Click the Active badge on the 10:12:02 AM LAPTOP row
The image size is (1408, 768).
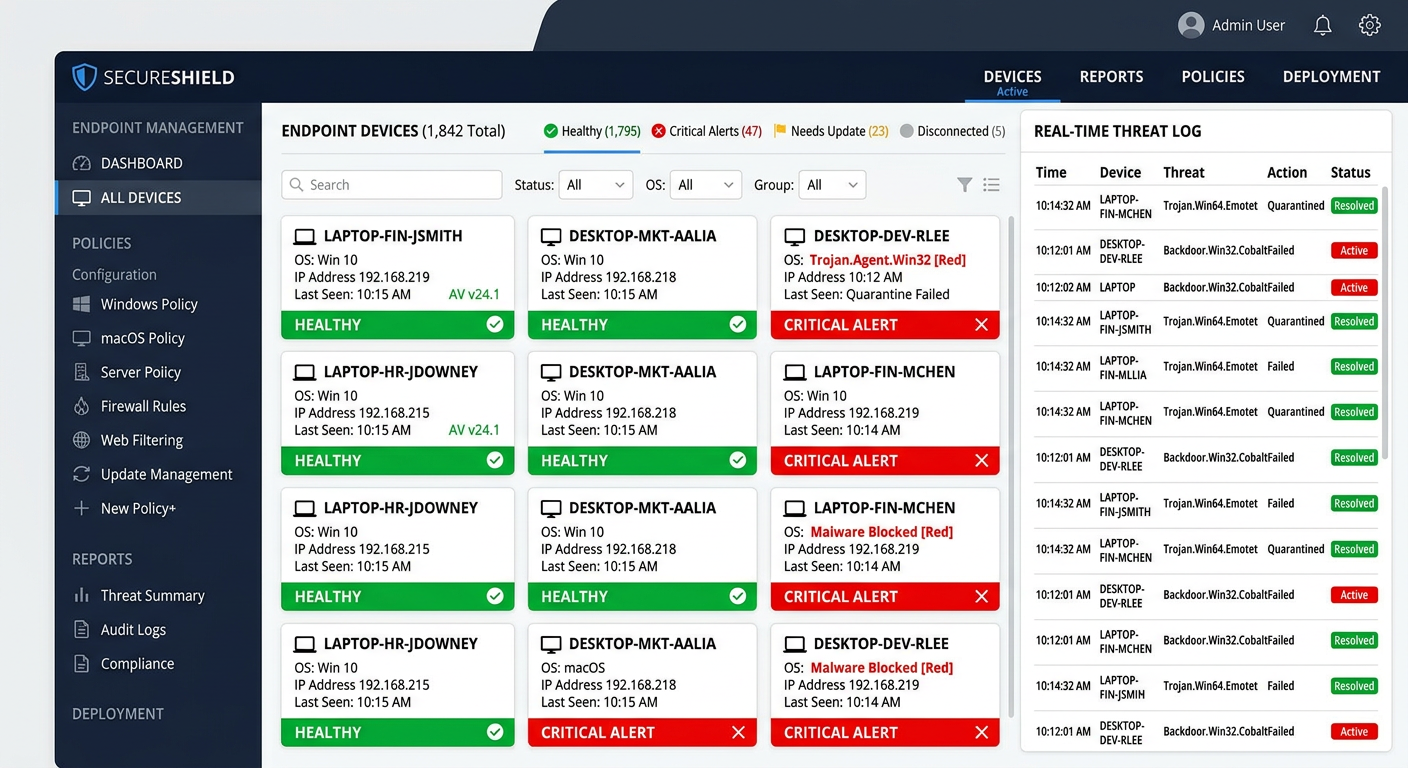pyautogui.click(x=1354, y=288)
